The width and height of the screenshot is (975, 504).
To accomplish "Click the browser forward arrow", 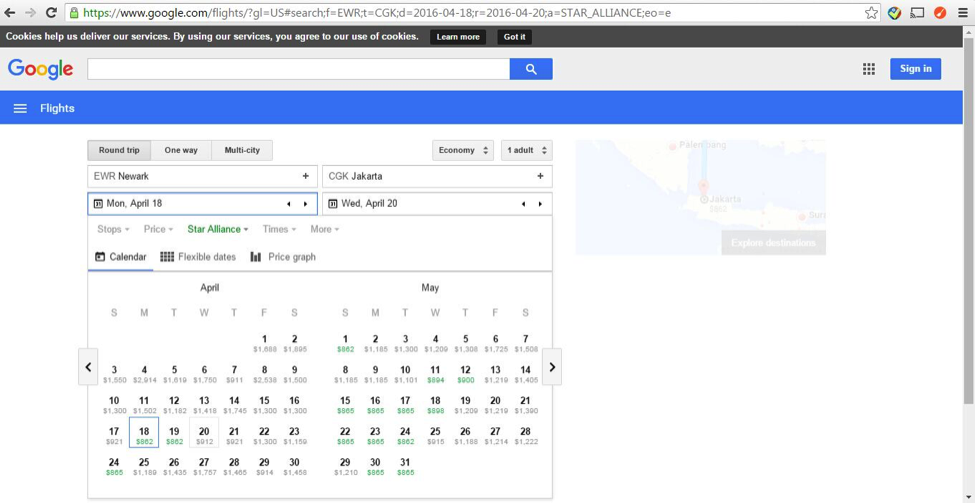I will 30,12.
